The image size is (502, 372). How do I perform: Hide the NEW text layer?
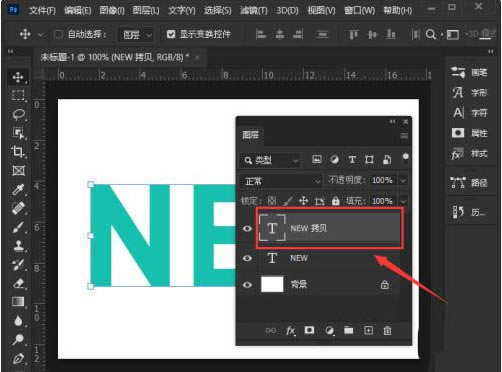[247, 258]
